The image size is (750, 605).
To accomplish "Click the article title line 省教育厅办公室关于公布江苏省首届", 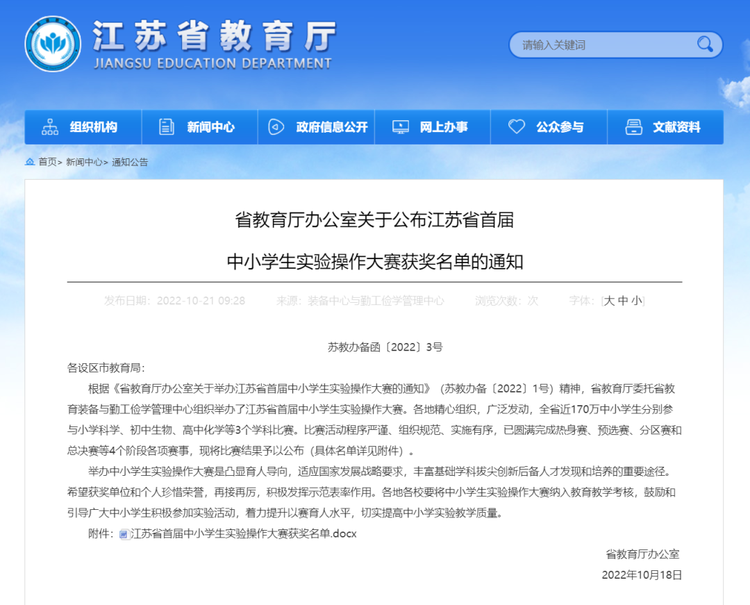I will (375, 220).
